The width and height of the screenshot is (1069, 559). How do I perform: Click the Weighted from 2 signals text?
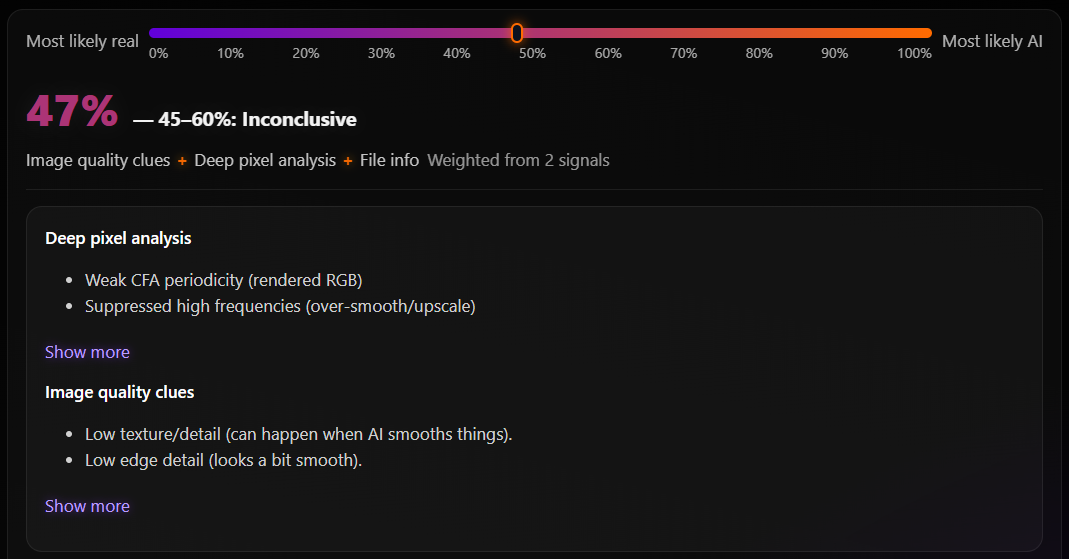[x=518, y=160]
